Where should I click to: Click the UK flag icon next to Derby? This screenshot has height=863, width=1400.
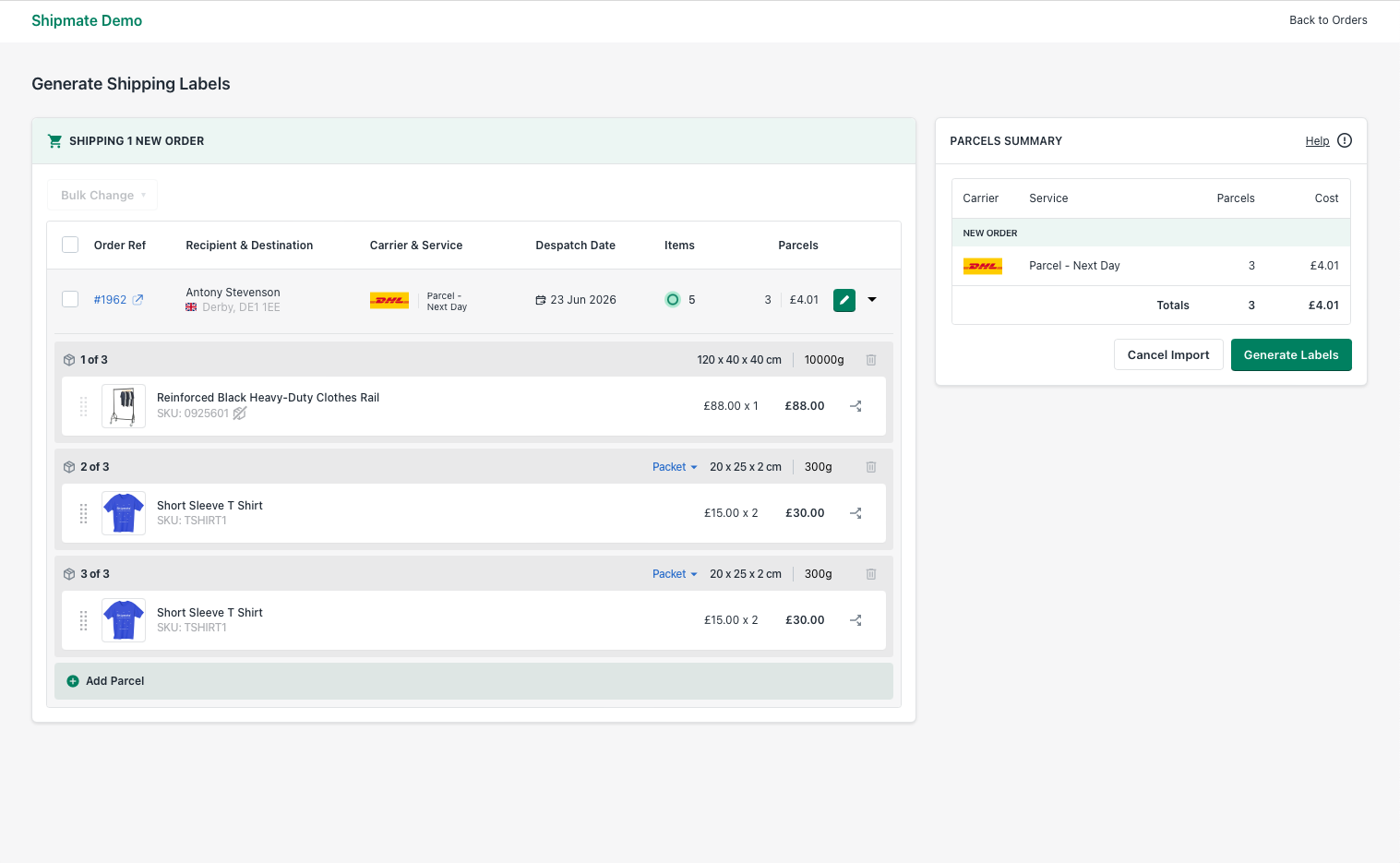coord(191,307)
